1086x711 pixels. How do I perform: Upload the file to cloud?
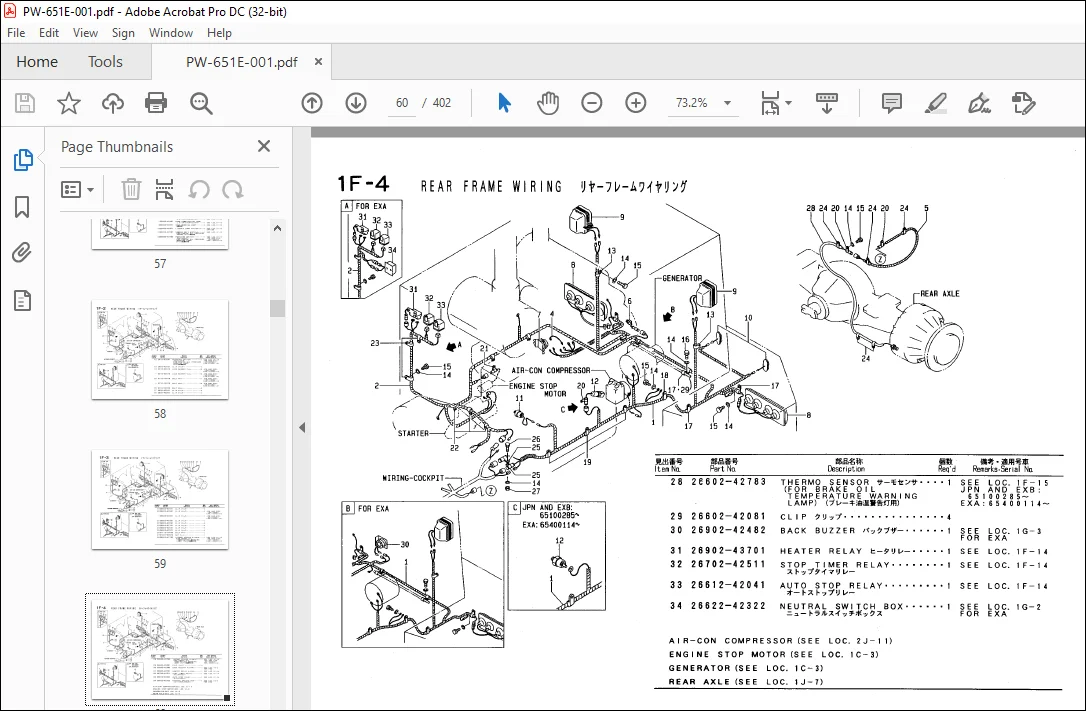pyautogui.click(x=112, y=103)
